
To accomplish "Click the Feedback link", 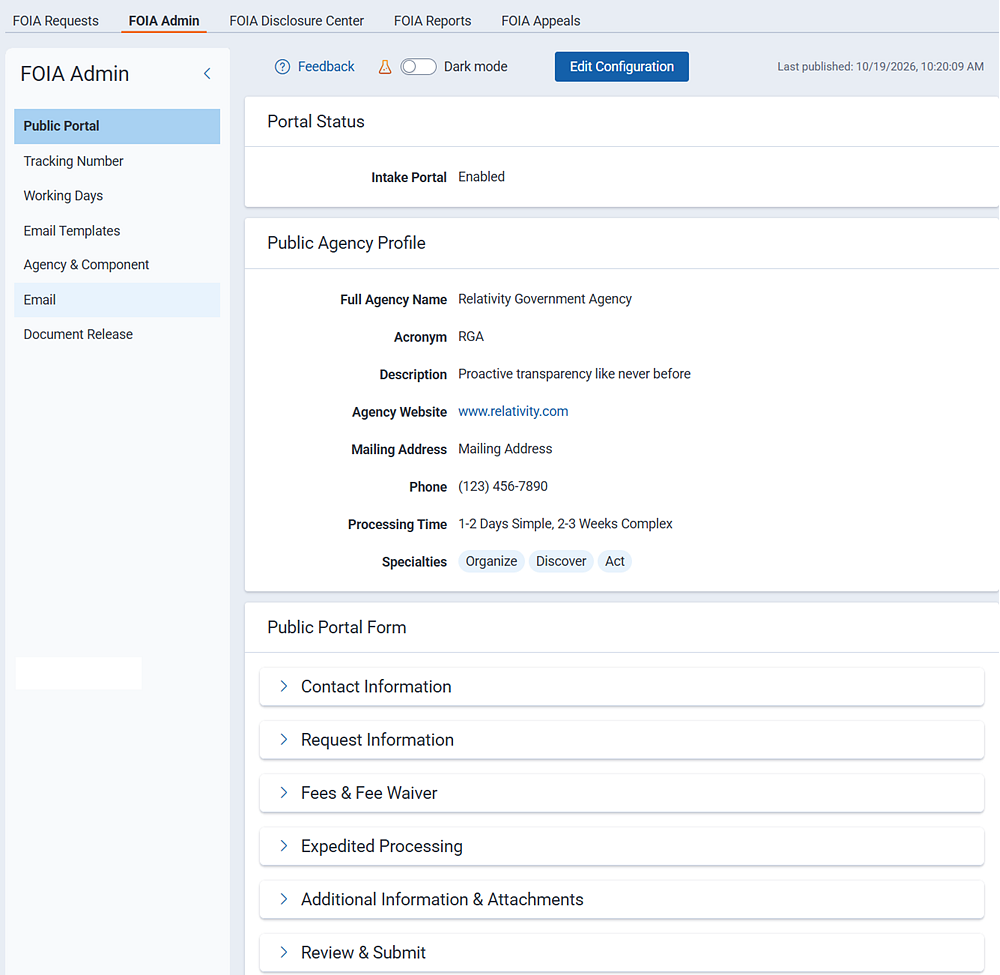I will pos(326,67).
